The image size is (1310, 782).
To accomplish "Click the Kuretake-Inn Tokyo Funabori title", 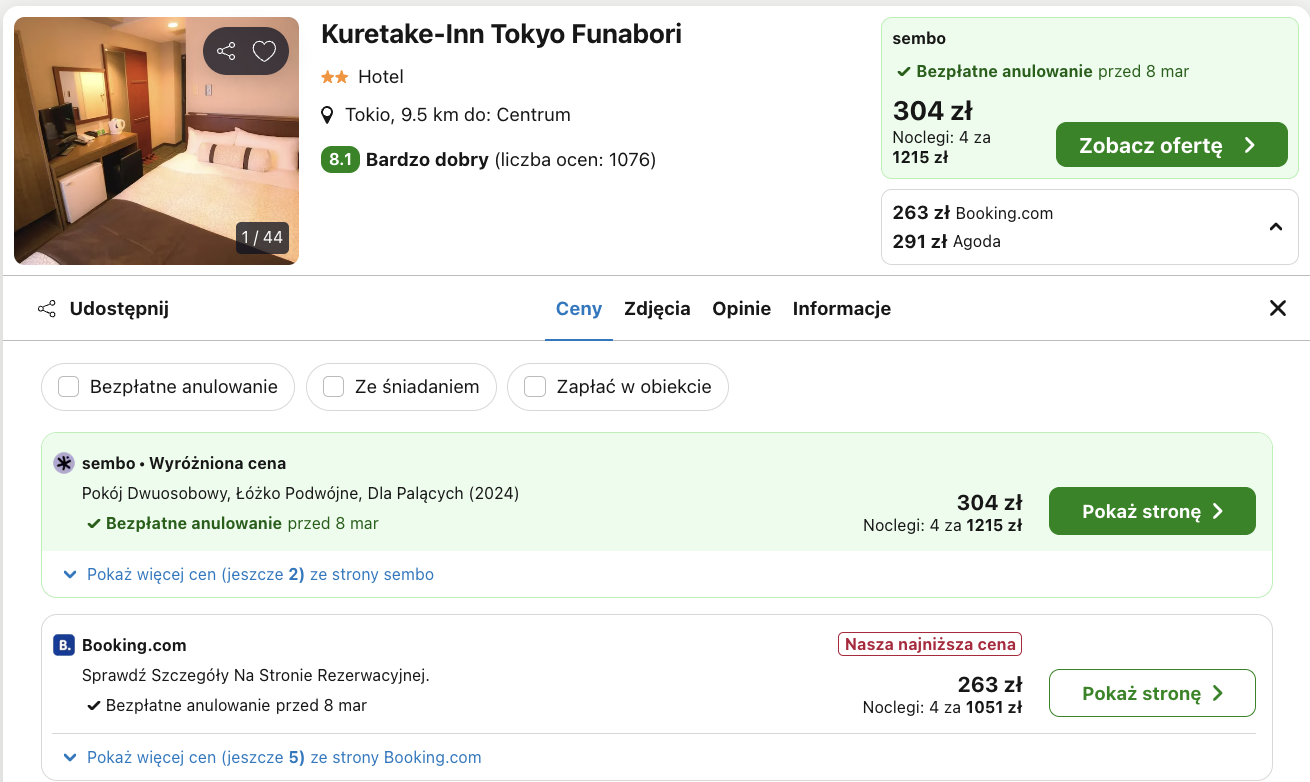I will click(501, 34).
